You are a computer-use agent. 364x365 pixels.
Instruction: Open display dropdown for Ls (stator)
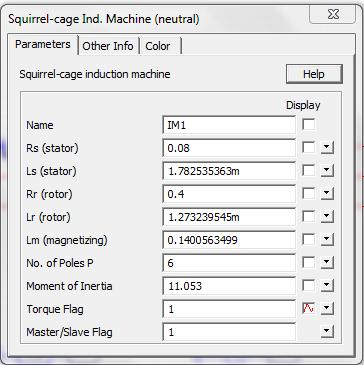327,171
